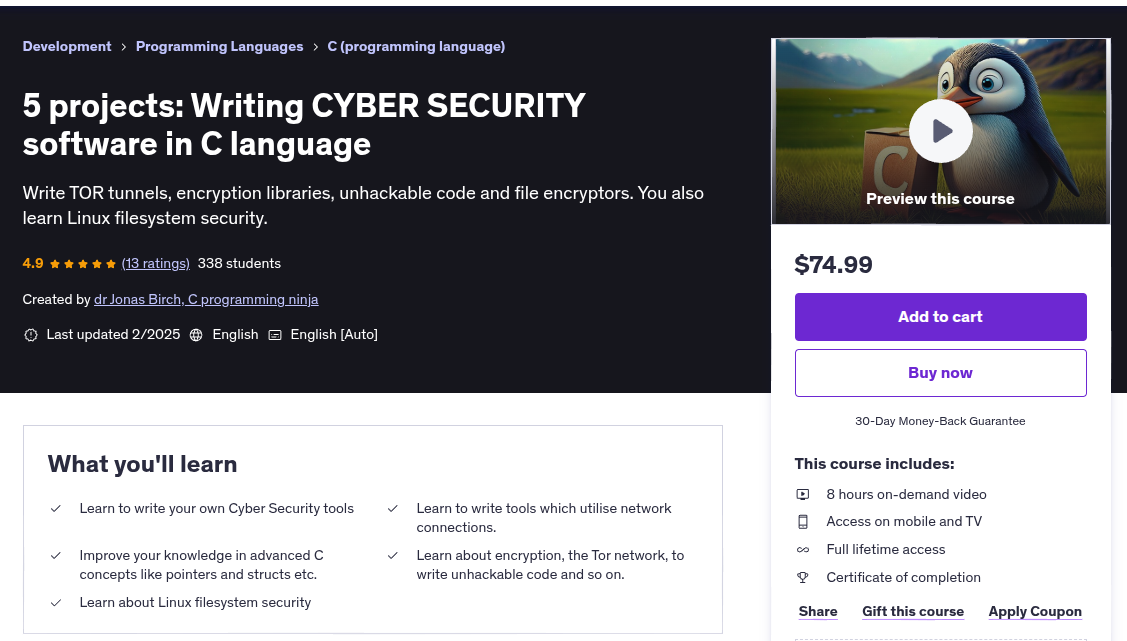Go to Programming Languages breadcrumb
Screen dimensions: 1127x641
point(219,47)
